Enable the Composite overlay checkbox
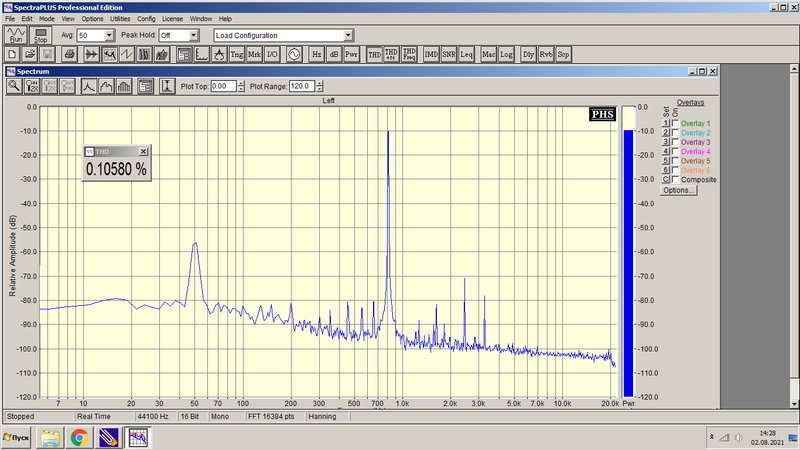 coord(676,180)
